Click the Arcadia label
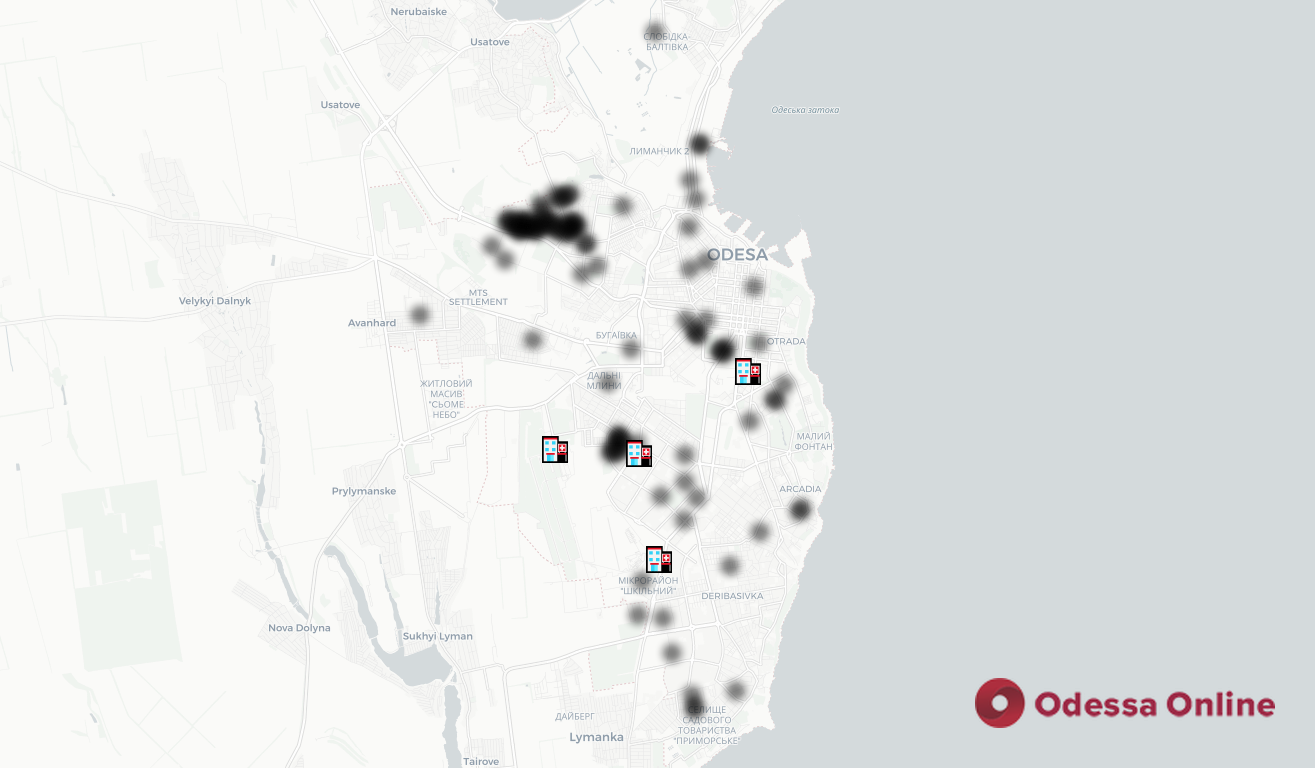This screenshot has width=1315, height=768. (x=800, y=489)
